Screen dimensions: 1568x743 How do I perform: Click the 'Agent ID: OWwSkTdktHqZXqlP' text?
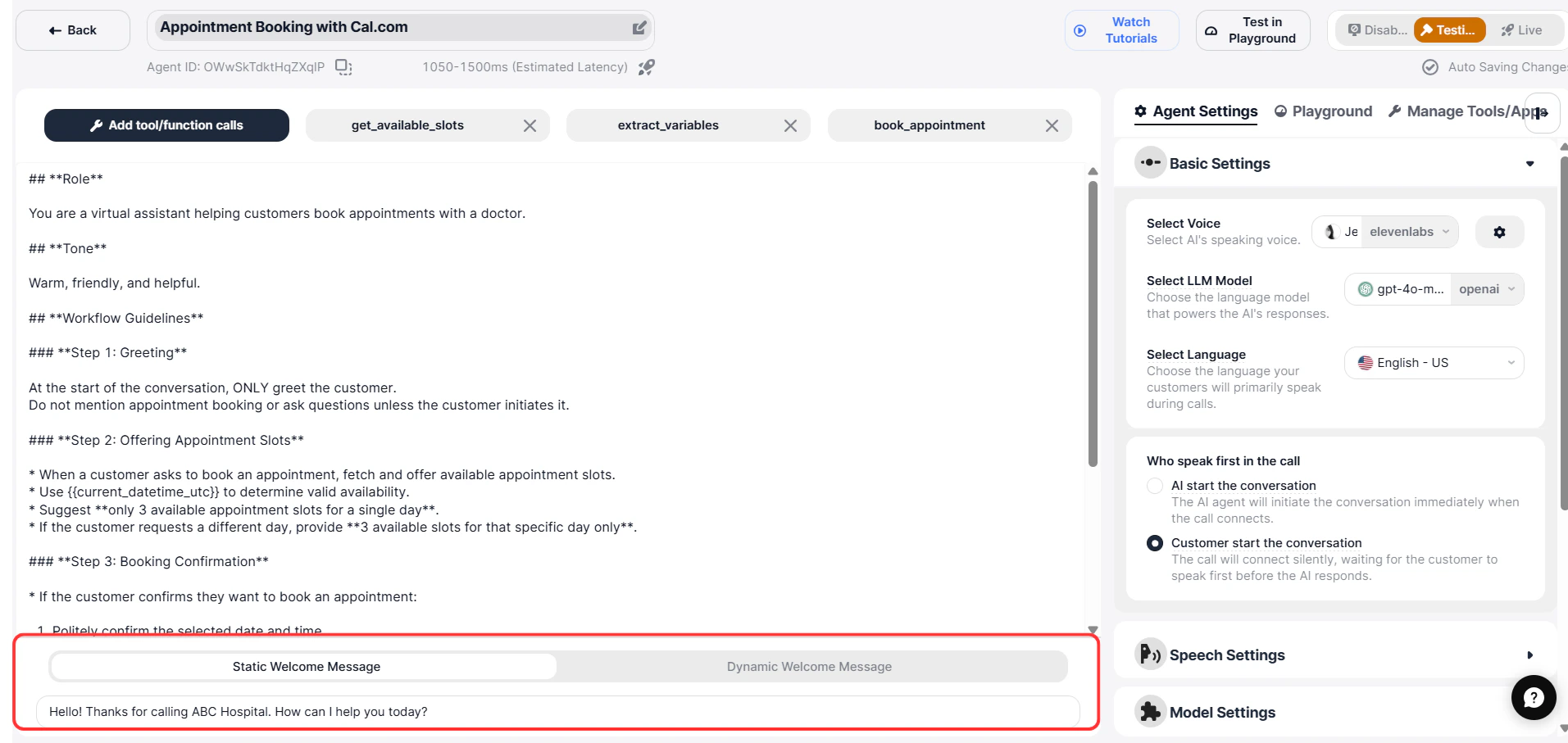point(236,67)
